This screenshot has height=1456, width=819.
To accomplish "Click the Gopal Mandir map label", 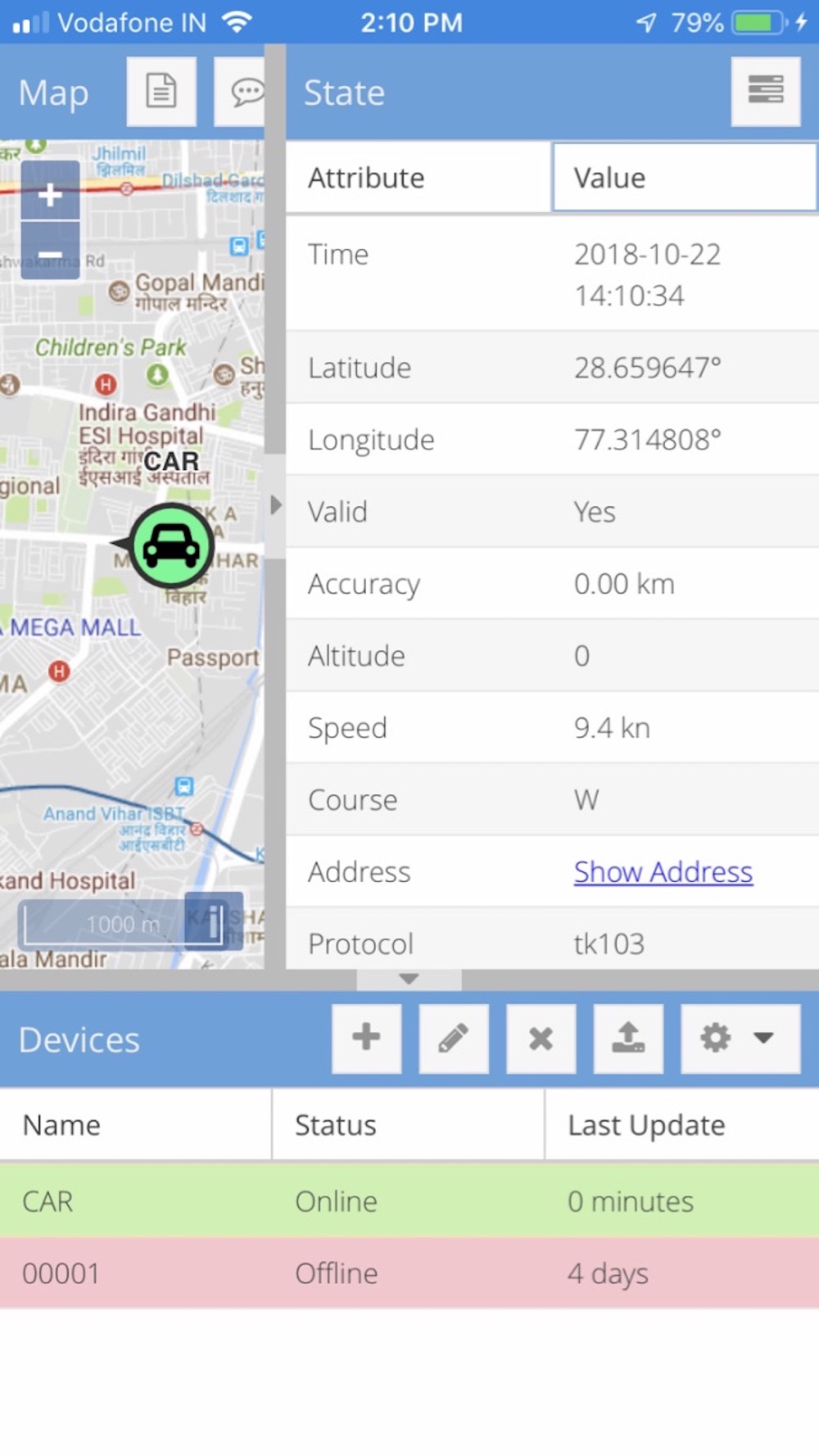I will (x=200, y=283).
